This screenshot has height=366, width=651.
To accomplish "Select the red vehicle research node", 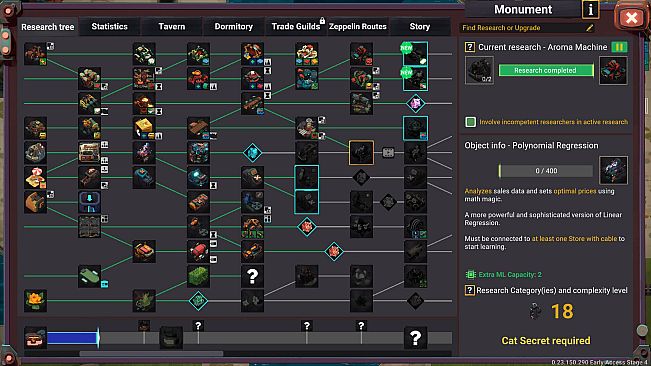I will [198, 251].
